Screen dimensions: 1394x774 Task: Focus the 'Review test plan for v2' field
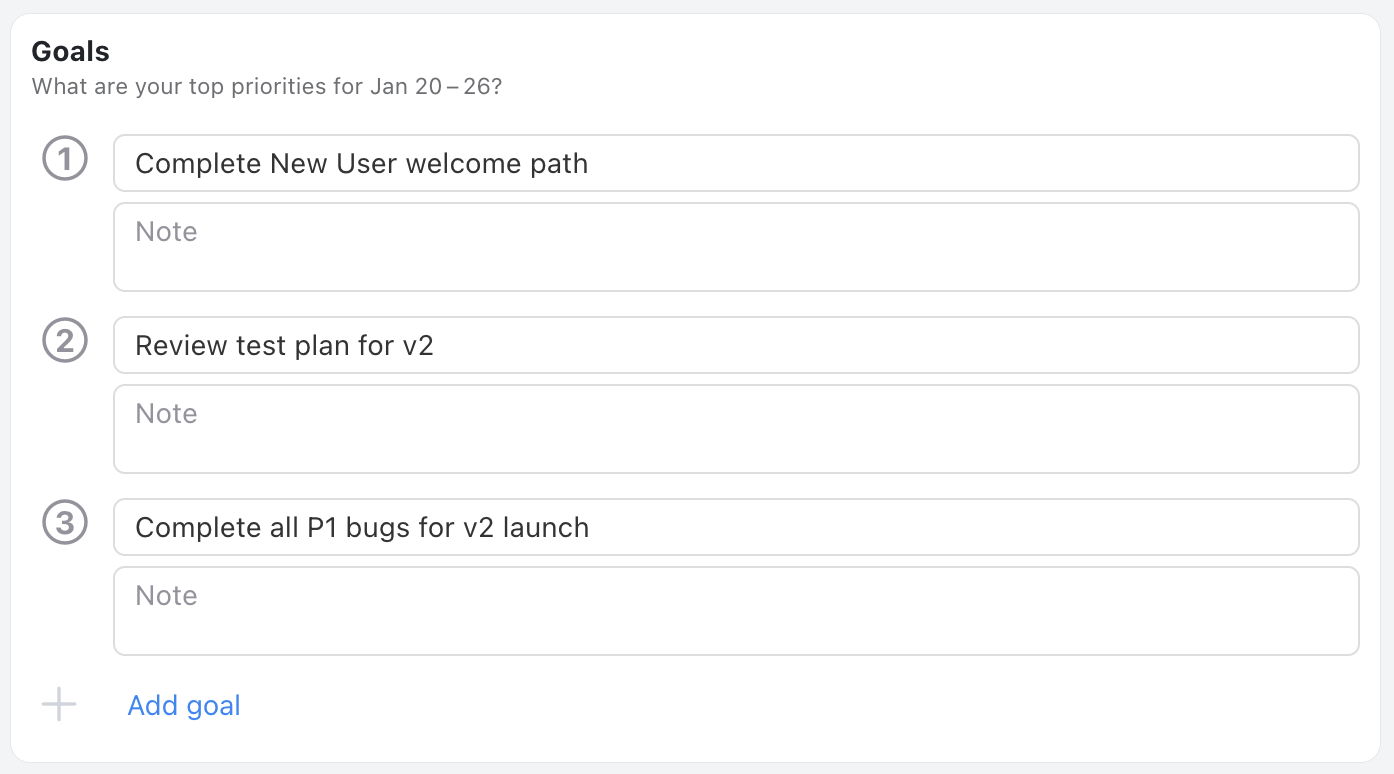point(736,345)
